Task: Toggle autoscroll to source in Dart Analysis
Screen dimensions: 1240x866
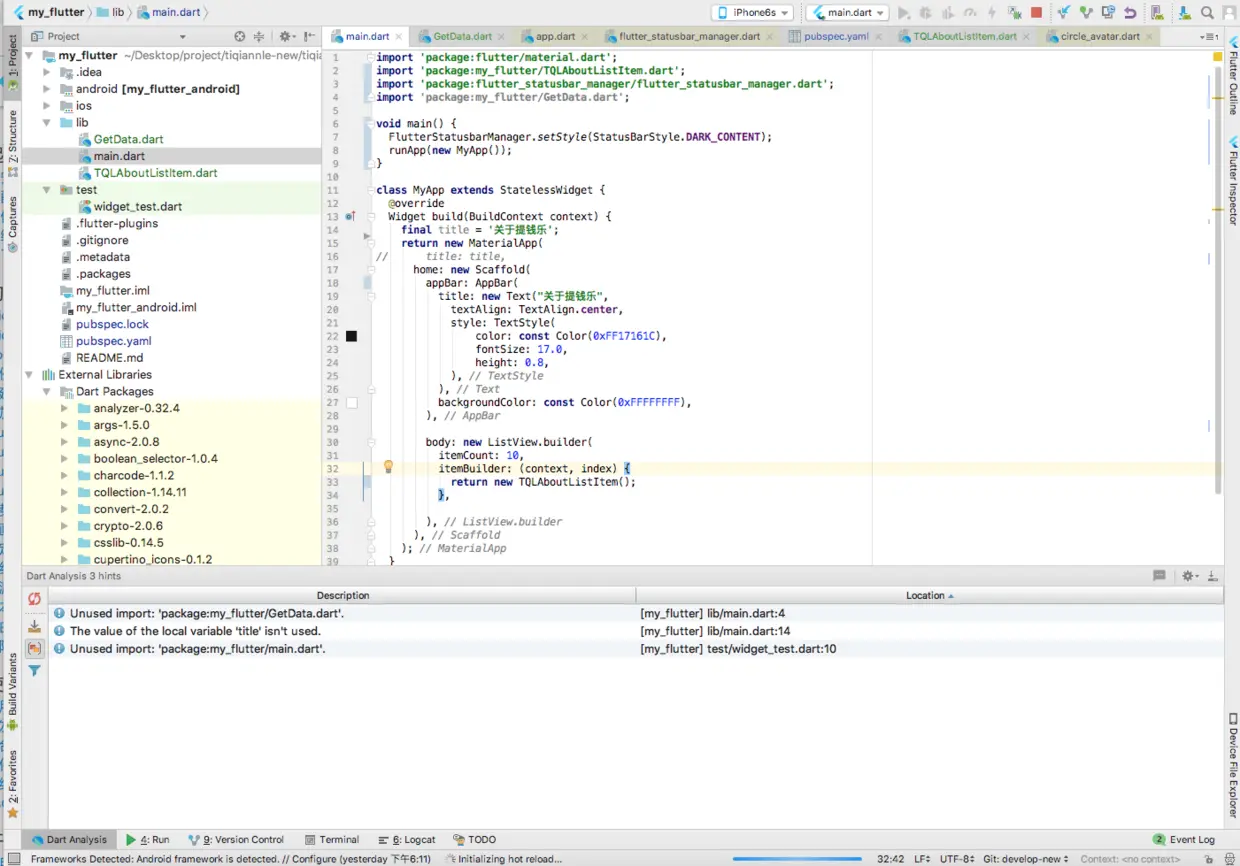Action: [34, 626]
